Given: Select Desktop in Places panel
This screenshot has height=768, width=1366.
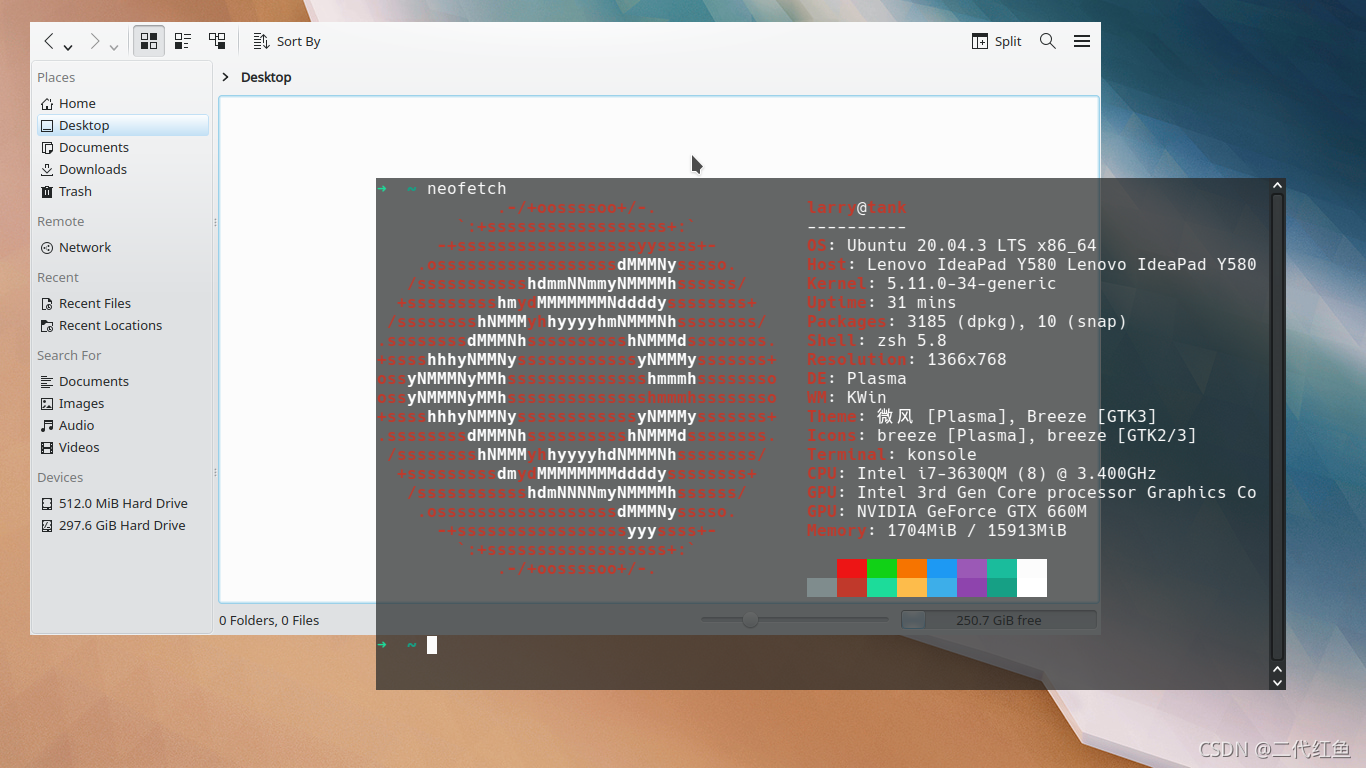Looking at the screenshot, I should pos(123,125).
